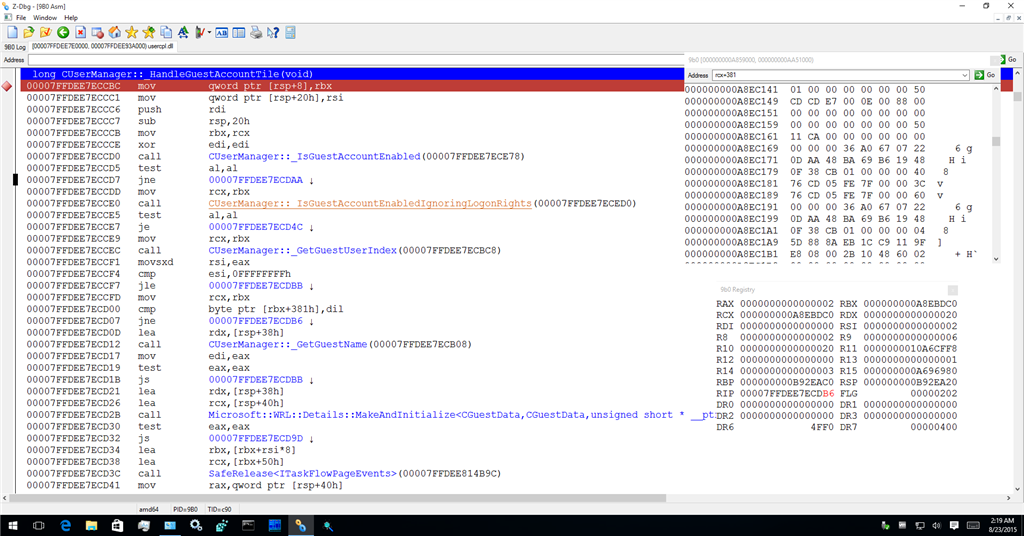Click the open folder with green arrow icon
Image resolution: width=1024 pixels, height=536 pixels.
pos(29,32)
